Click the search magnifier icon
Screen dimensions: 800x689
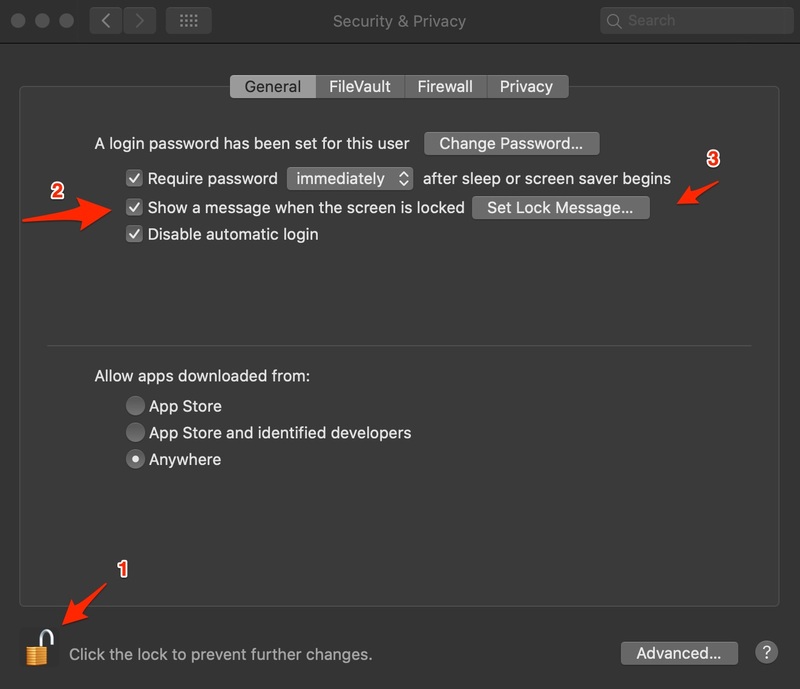point(614,21)
